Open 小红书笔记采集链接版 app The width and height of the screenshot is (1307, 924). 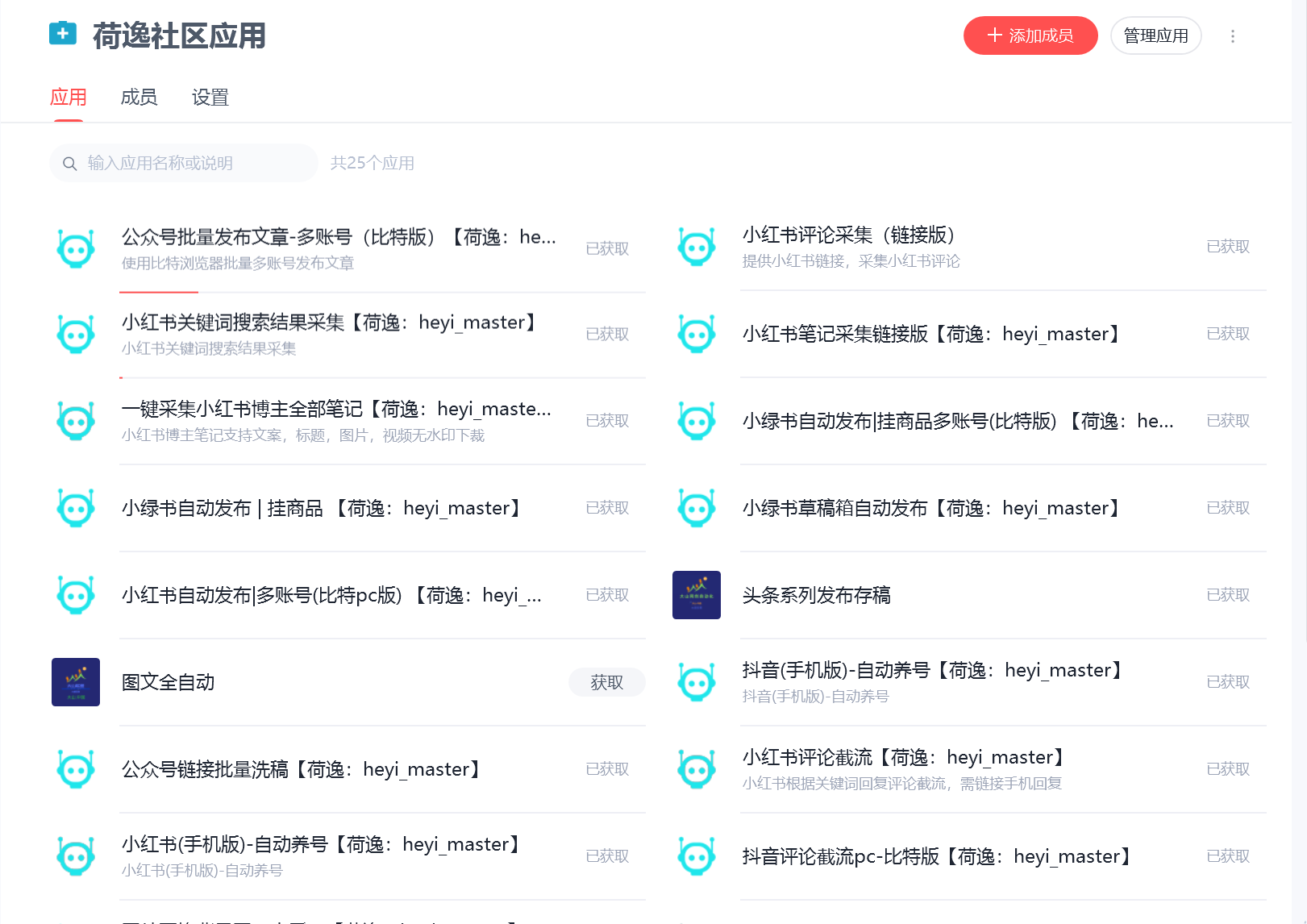931,334
